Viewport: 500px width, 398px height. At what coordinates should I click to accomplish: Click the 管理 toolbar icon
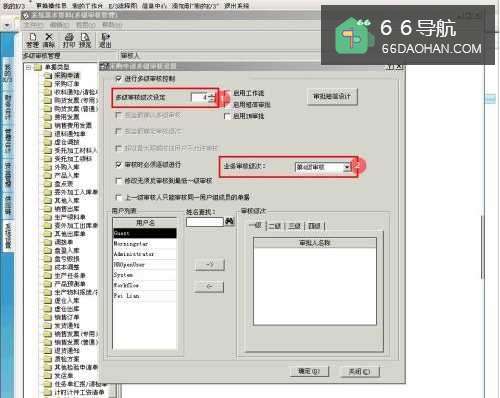pyautogui.click(x=32, y=40)
